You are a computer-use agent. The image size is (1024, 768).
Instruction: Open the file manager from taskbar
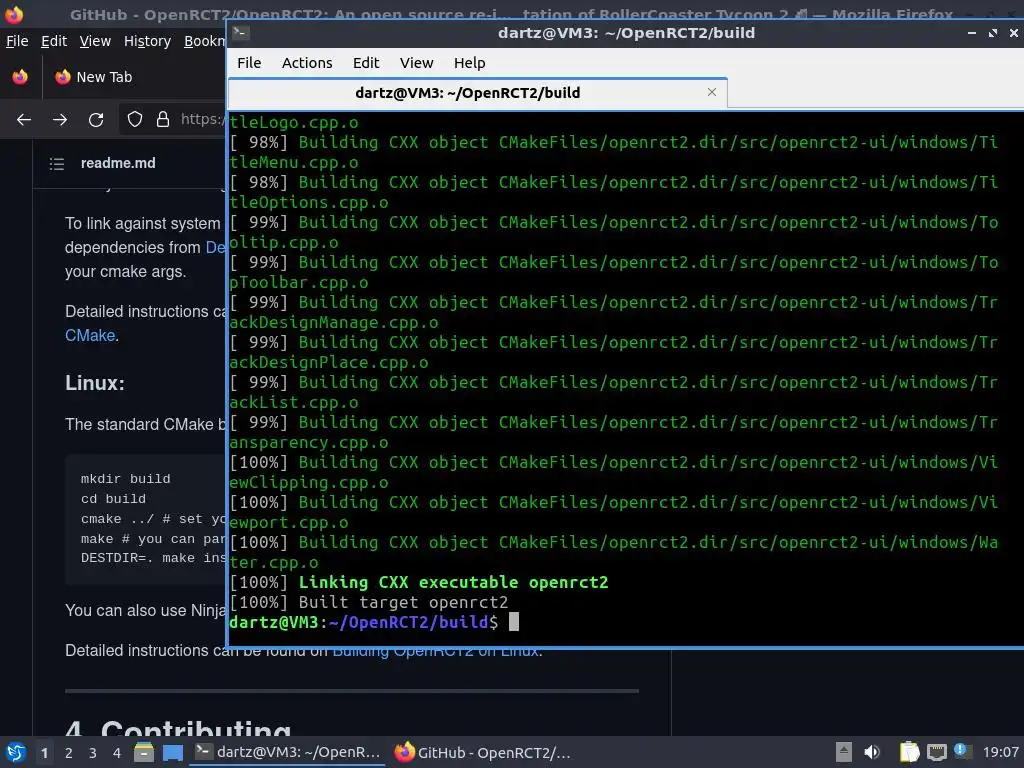144,752
